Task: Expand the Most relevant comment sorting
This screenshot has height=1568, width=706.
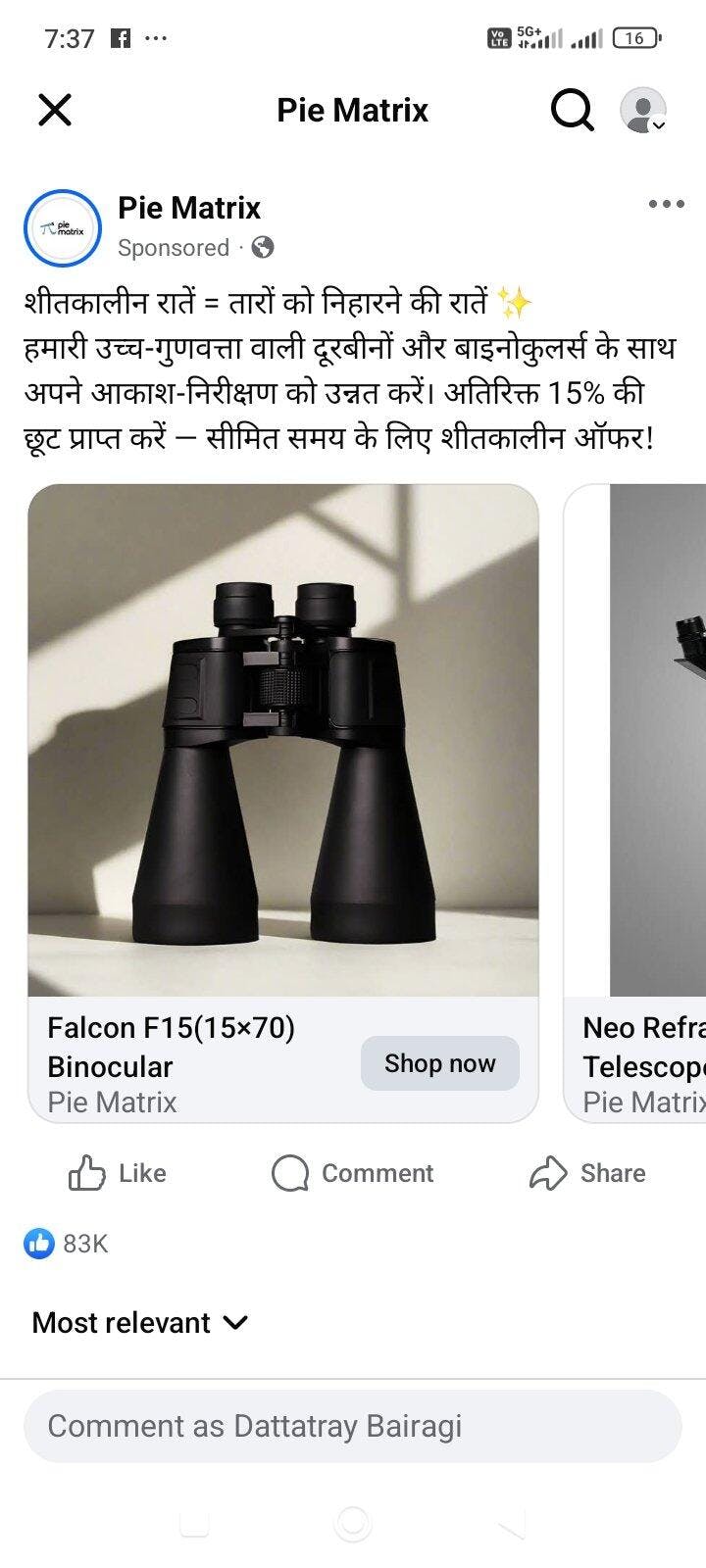Action: pos(140,1323)
